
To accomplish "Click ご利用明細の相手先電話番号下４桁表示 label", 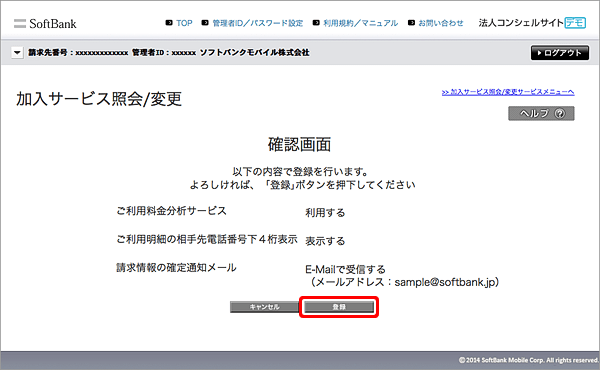I will click(x=207, y=240).
